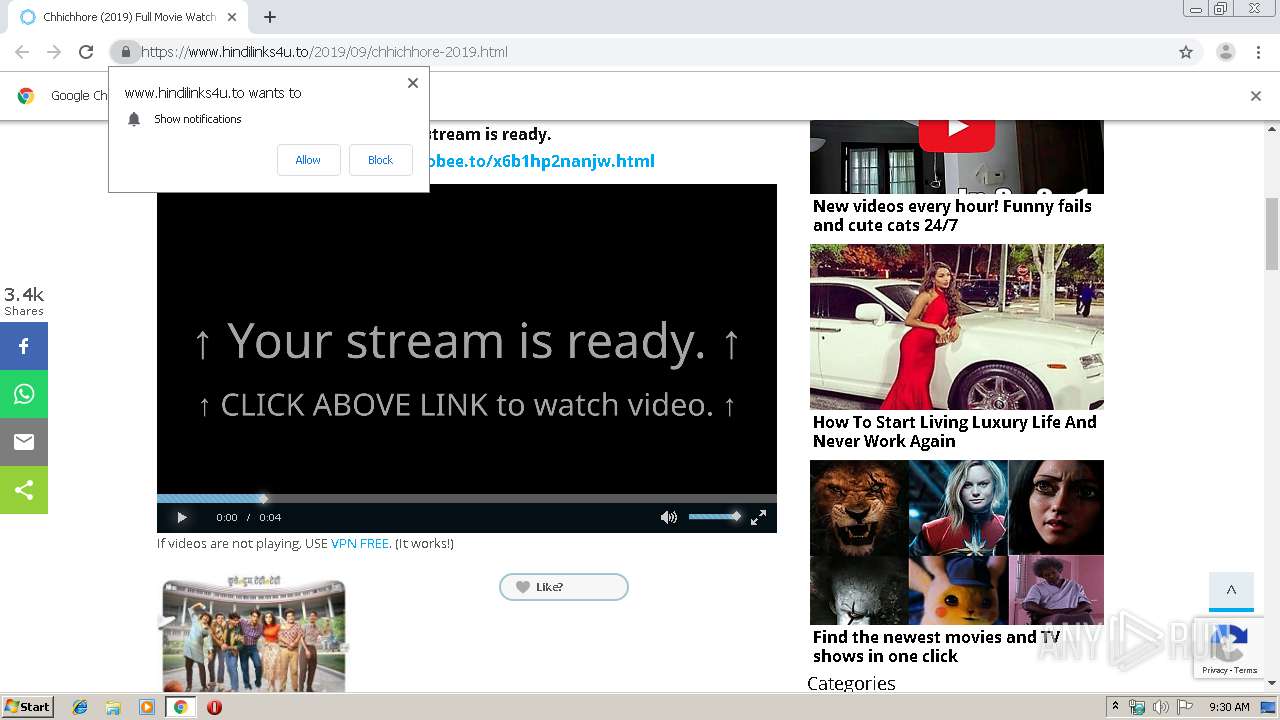Share via WhatsApp
Image resolution: width=1280 pixels, height=720 pixels.
tap(24, 394)
